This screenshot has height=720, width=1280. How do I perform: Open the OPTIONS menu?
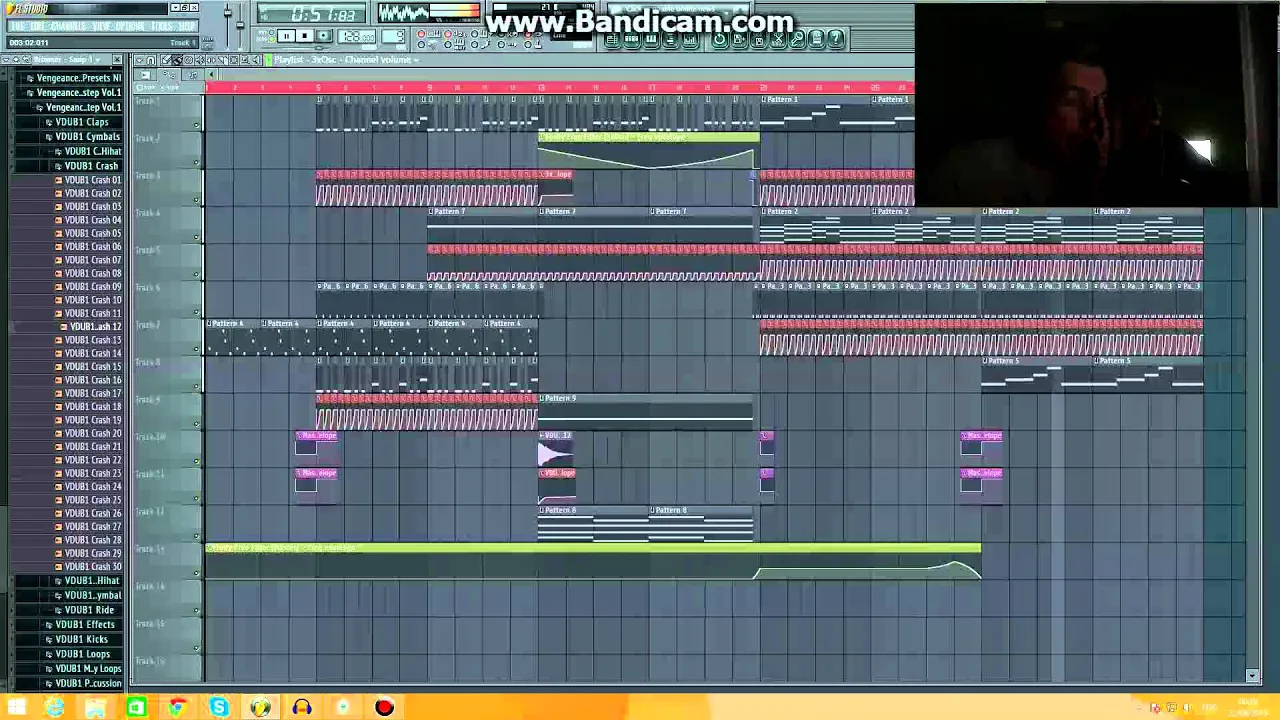point(130,26)
